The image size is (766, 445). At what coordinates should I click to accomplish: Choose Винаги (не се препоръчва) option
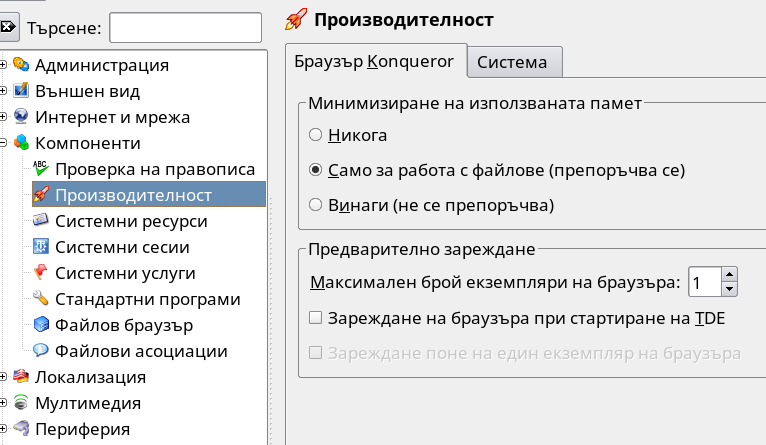tap(316, 205)
